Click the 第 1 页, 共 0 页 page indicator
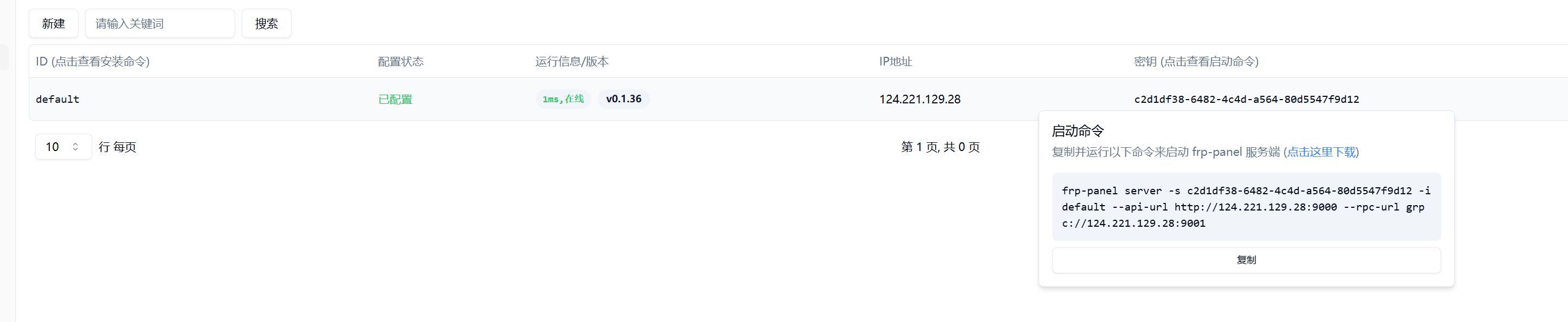This screenshot has width=1568, height=322. point(941,147)
